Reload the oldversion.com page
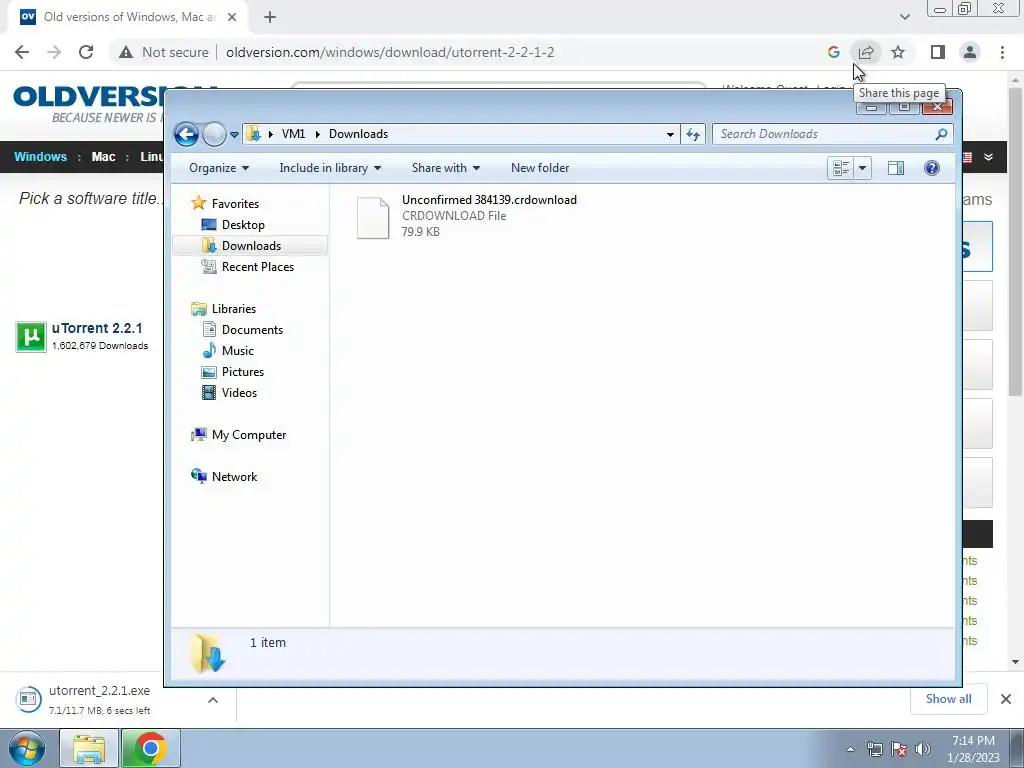 click(x=86, y=52)
